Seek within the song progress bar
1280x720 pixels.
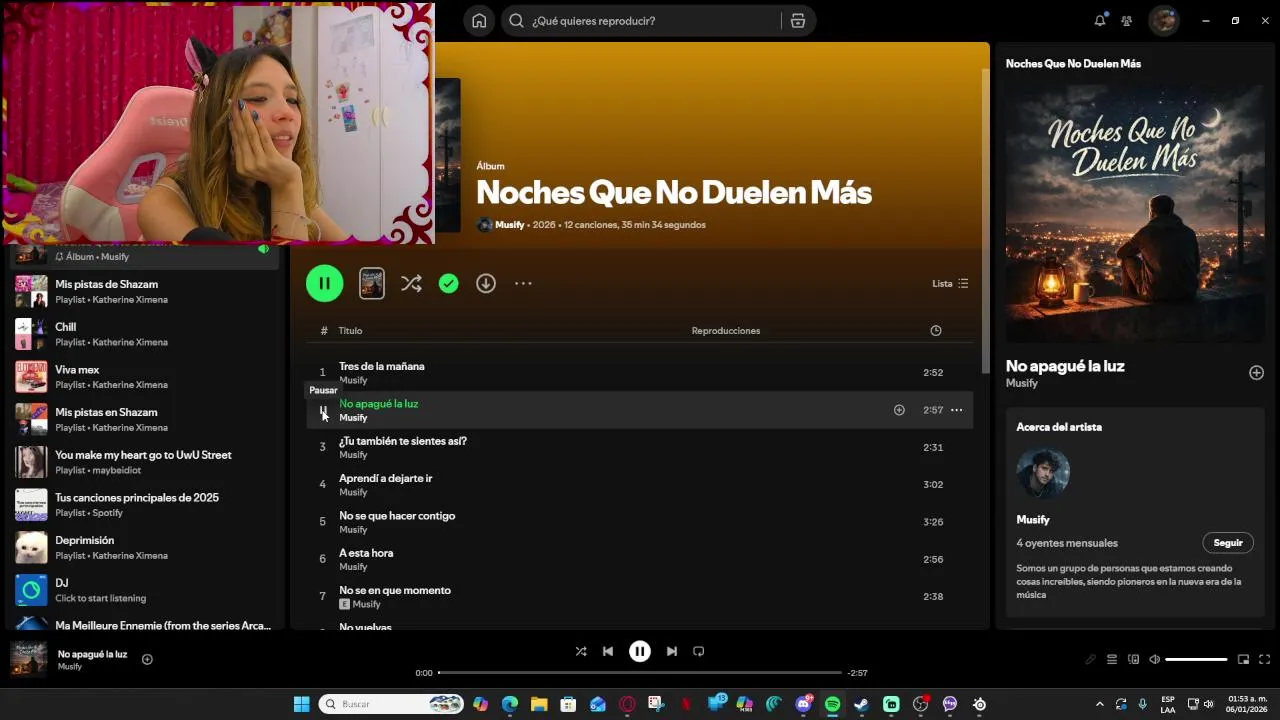(639, 673)
